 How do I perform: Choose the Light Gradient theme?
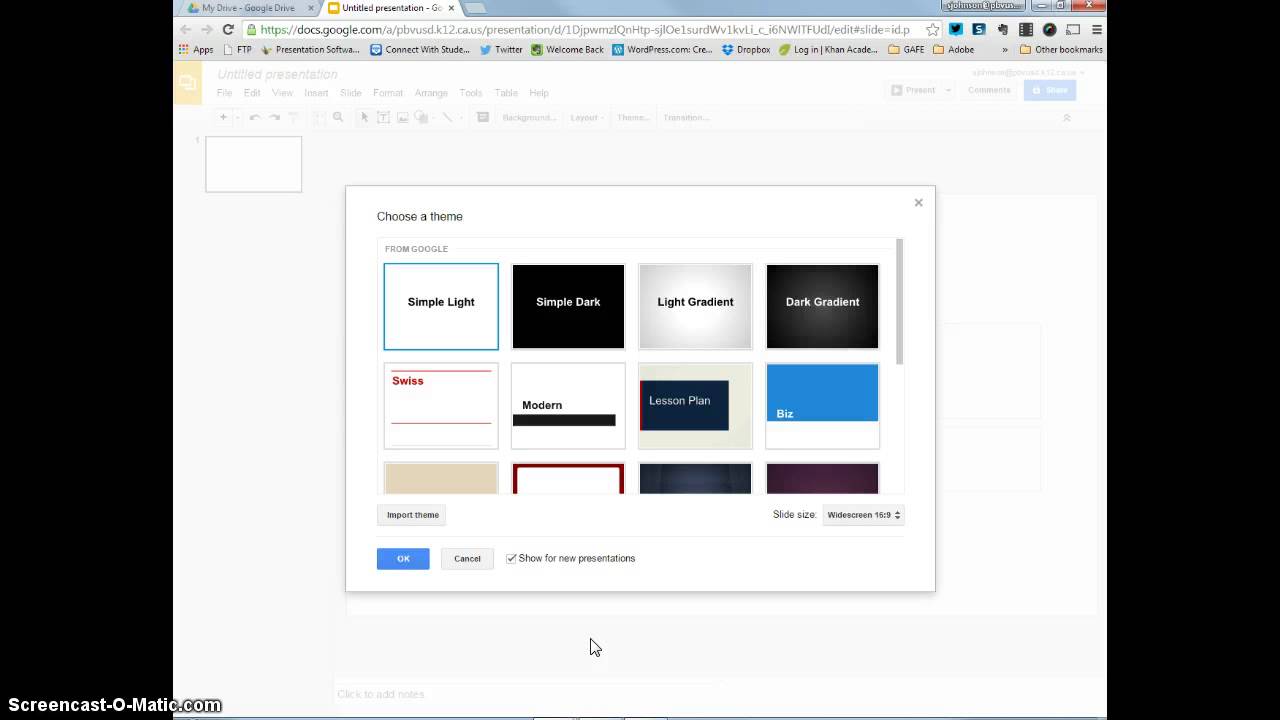[695, 307]
